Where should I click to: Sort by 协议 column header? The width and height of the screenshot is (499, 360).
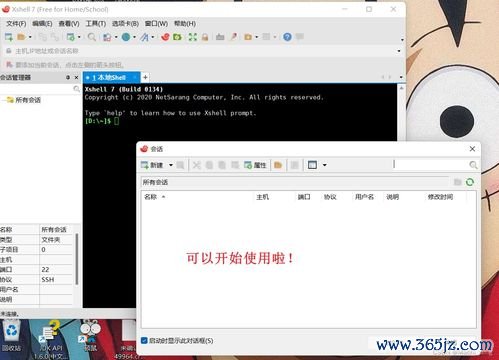(330, 197)
